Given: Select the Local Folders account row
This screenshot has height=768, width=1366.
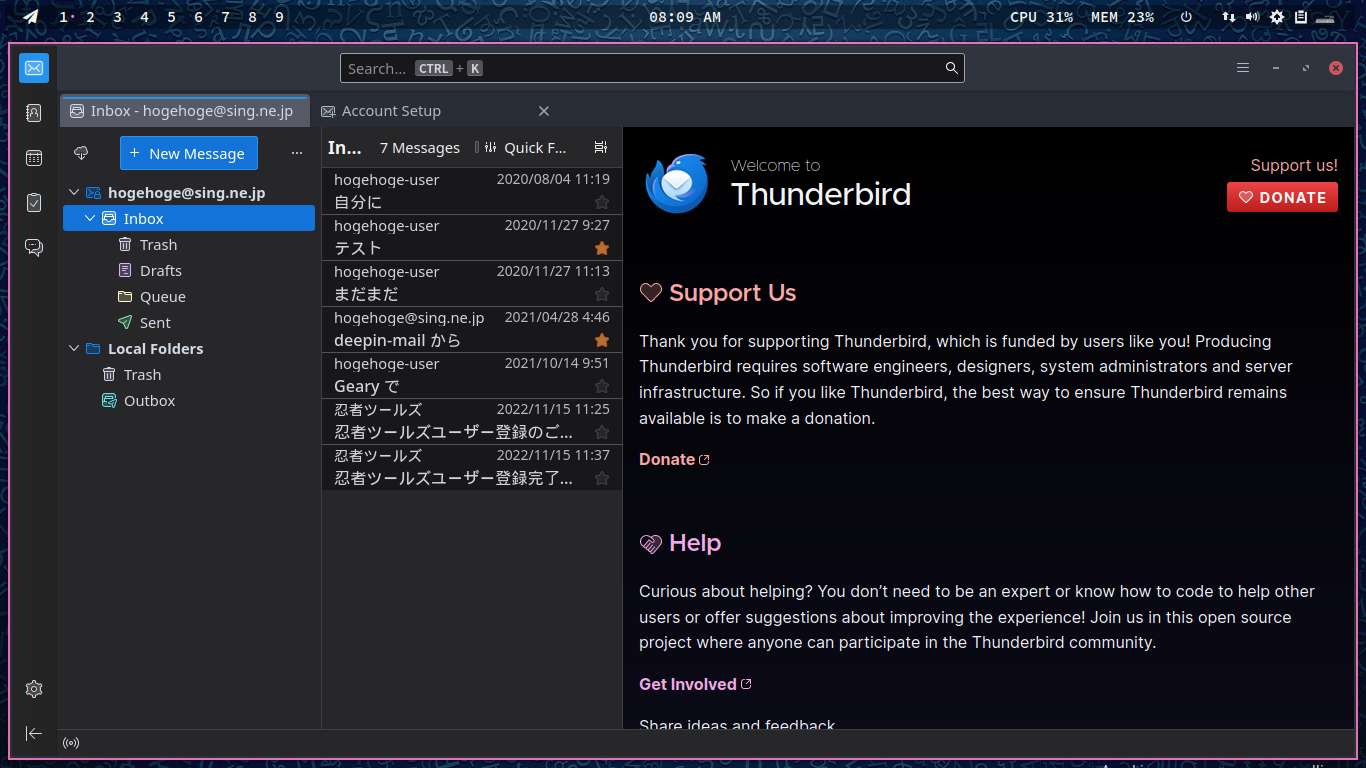Looking at the screenshot, I should pyautogui.click(x=189, y=348).
